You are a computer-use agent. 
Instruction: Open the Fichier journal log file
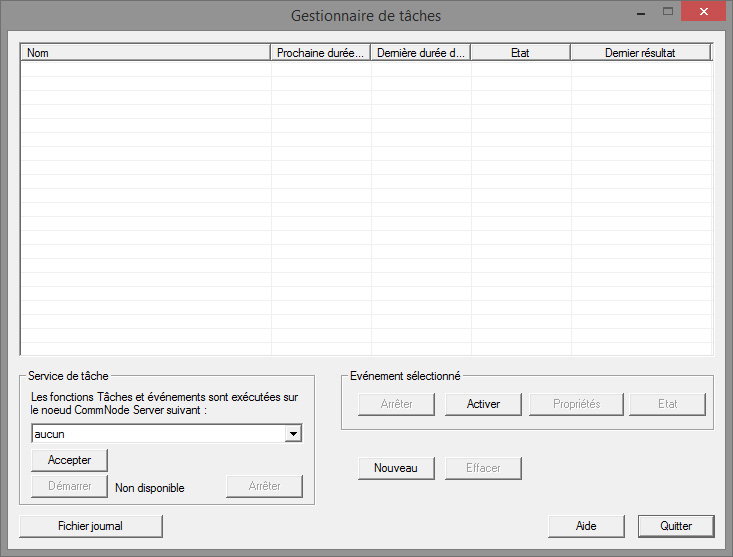point(91,526)
